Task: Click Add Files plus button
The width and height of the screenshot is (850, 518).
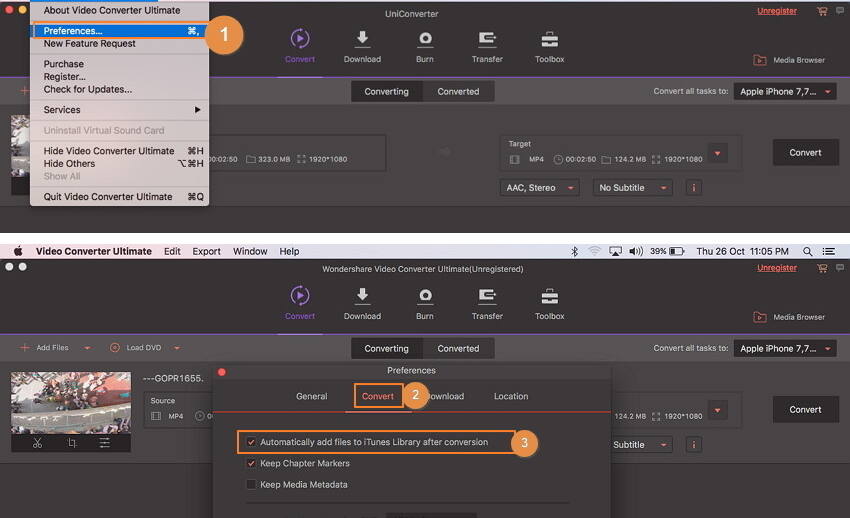Action: 24,348
